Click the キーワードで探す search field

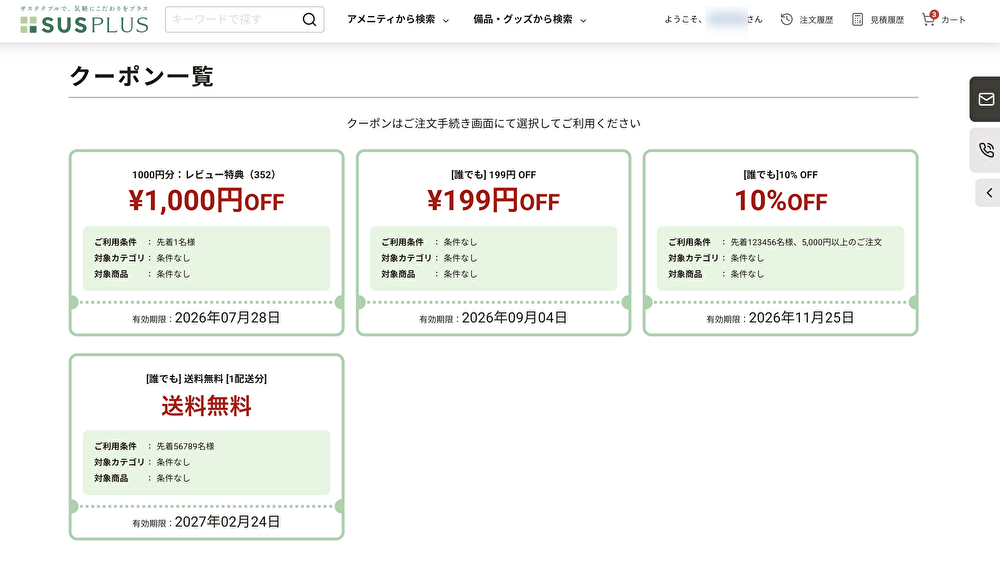(232, 20)
